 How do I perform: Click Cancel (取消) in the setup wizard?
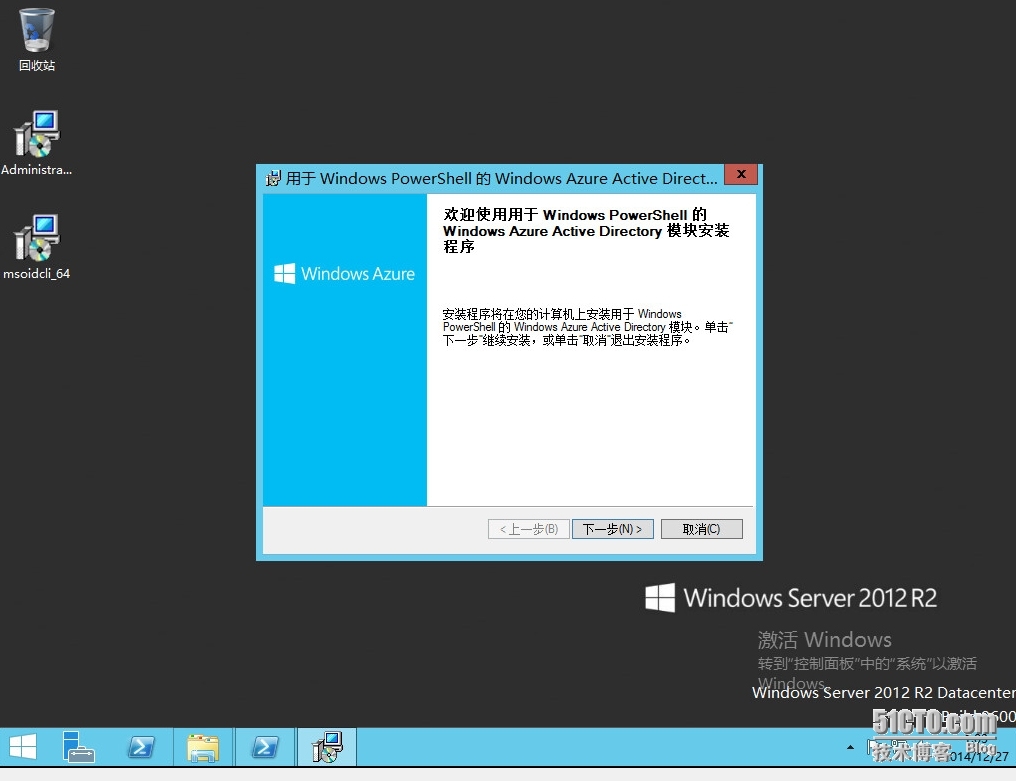[702, 529]
